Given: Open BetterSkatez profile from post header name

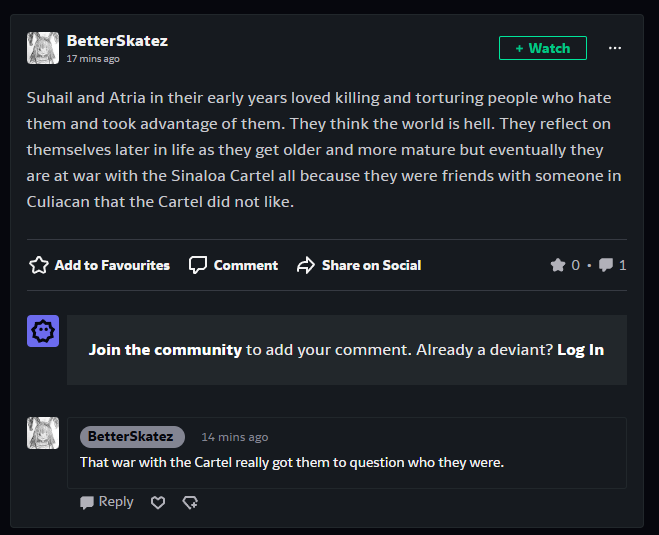Looking at the screenshot, I should [117, 41].
